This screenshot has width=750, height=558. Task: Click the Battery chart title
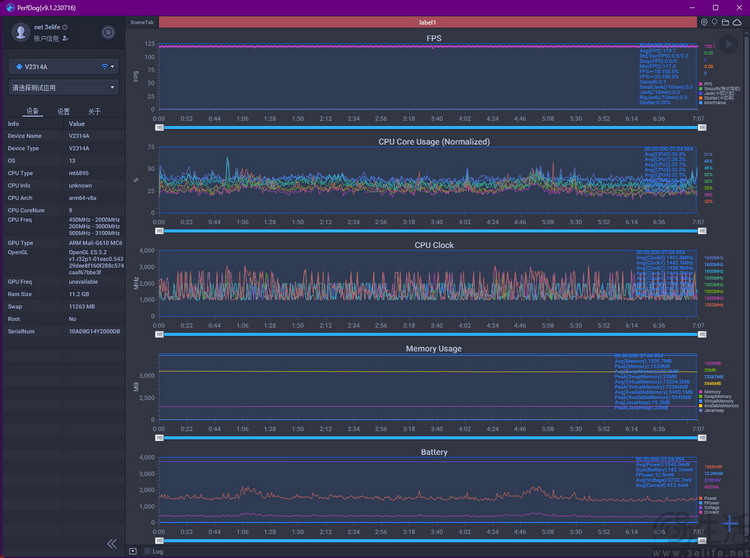[434, 452]
